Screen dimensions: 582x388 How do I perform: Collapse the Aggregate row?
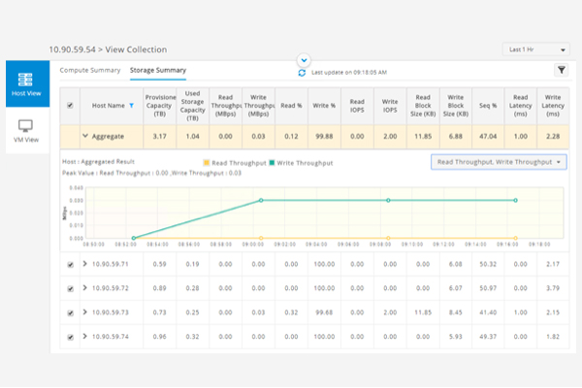[85, 136]
